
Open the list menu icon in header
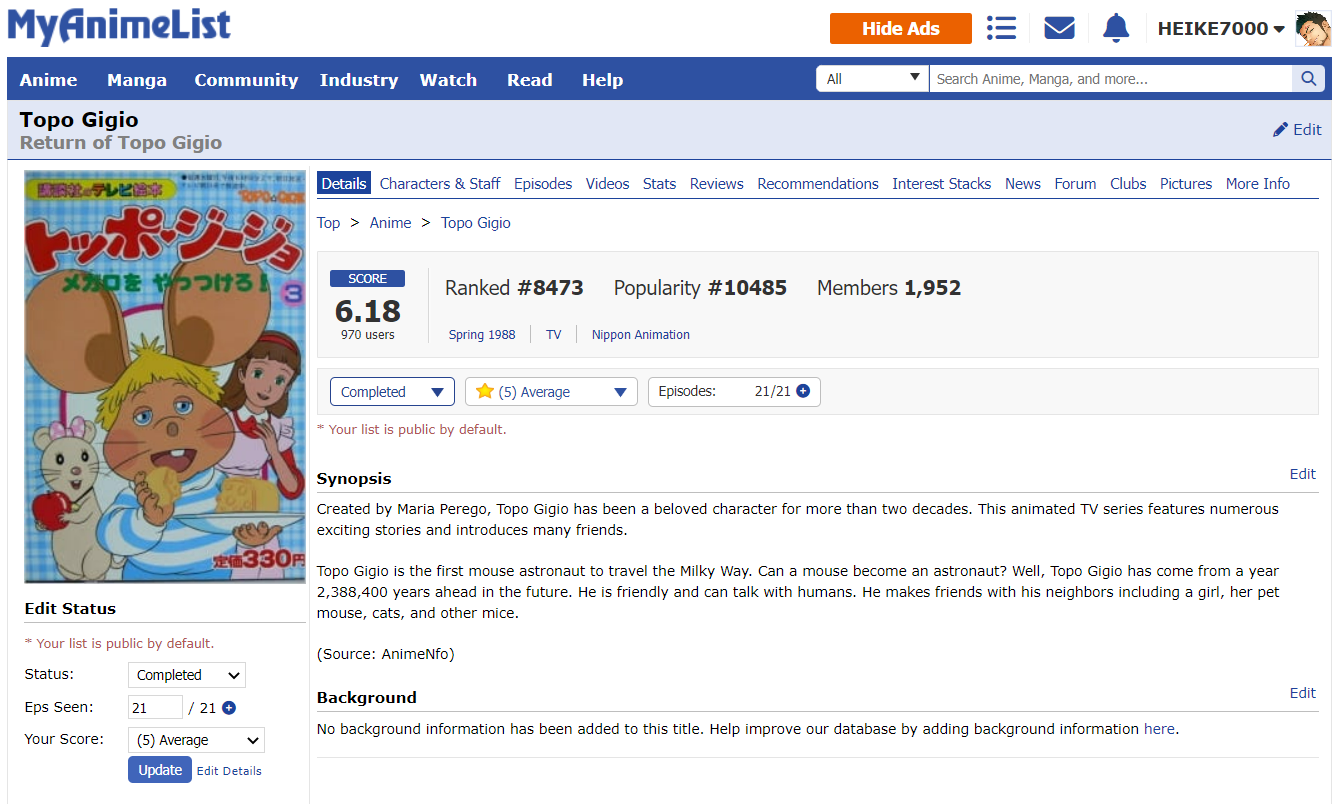(1001, 28)
